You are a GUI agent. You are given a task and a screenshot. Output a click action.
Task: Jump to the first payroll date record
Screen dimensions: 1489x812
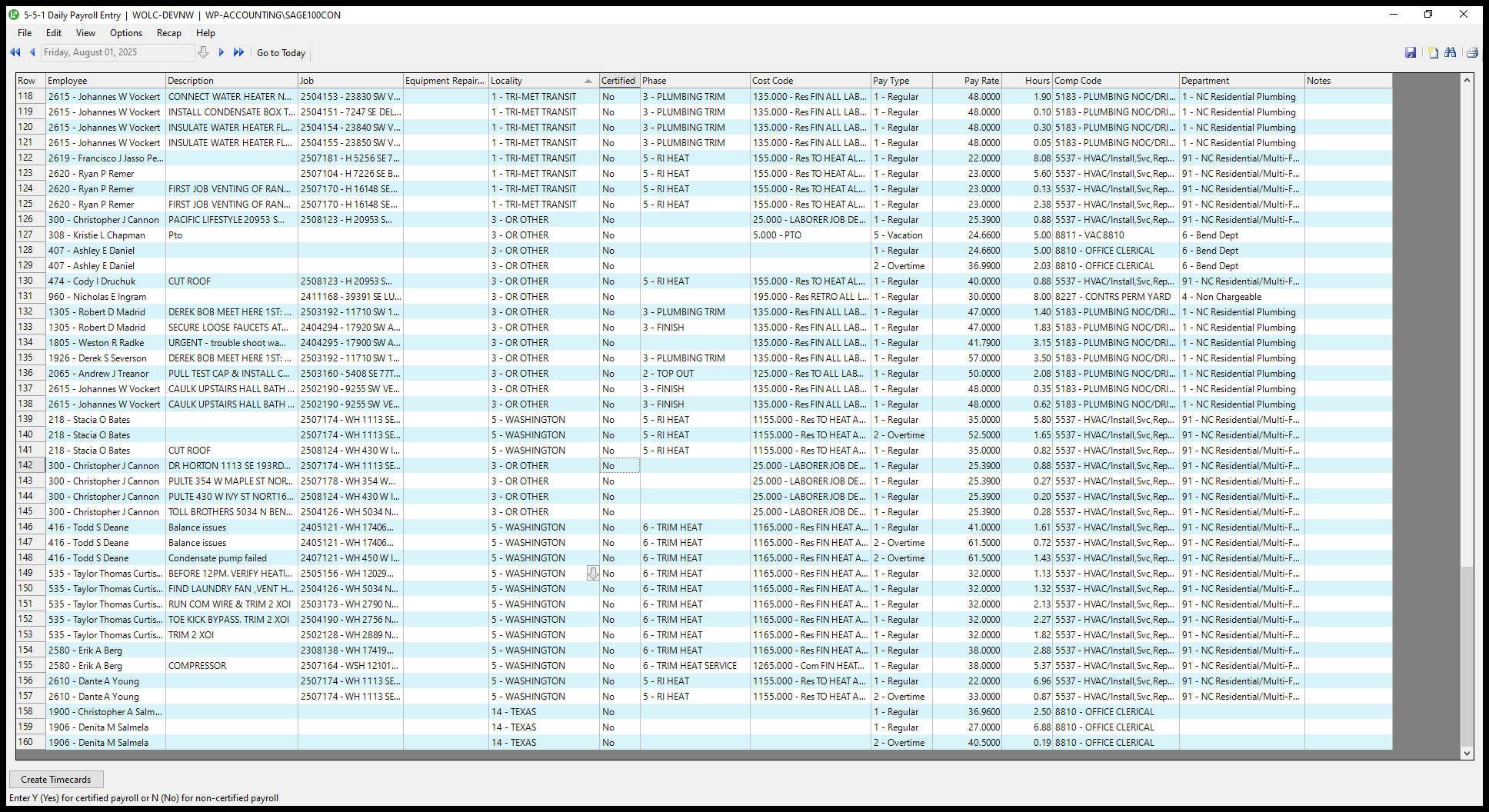pyautogui.click(x=15, y=52)
